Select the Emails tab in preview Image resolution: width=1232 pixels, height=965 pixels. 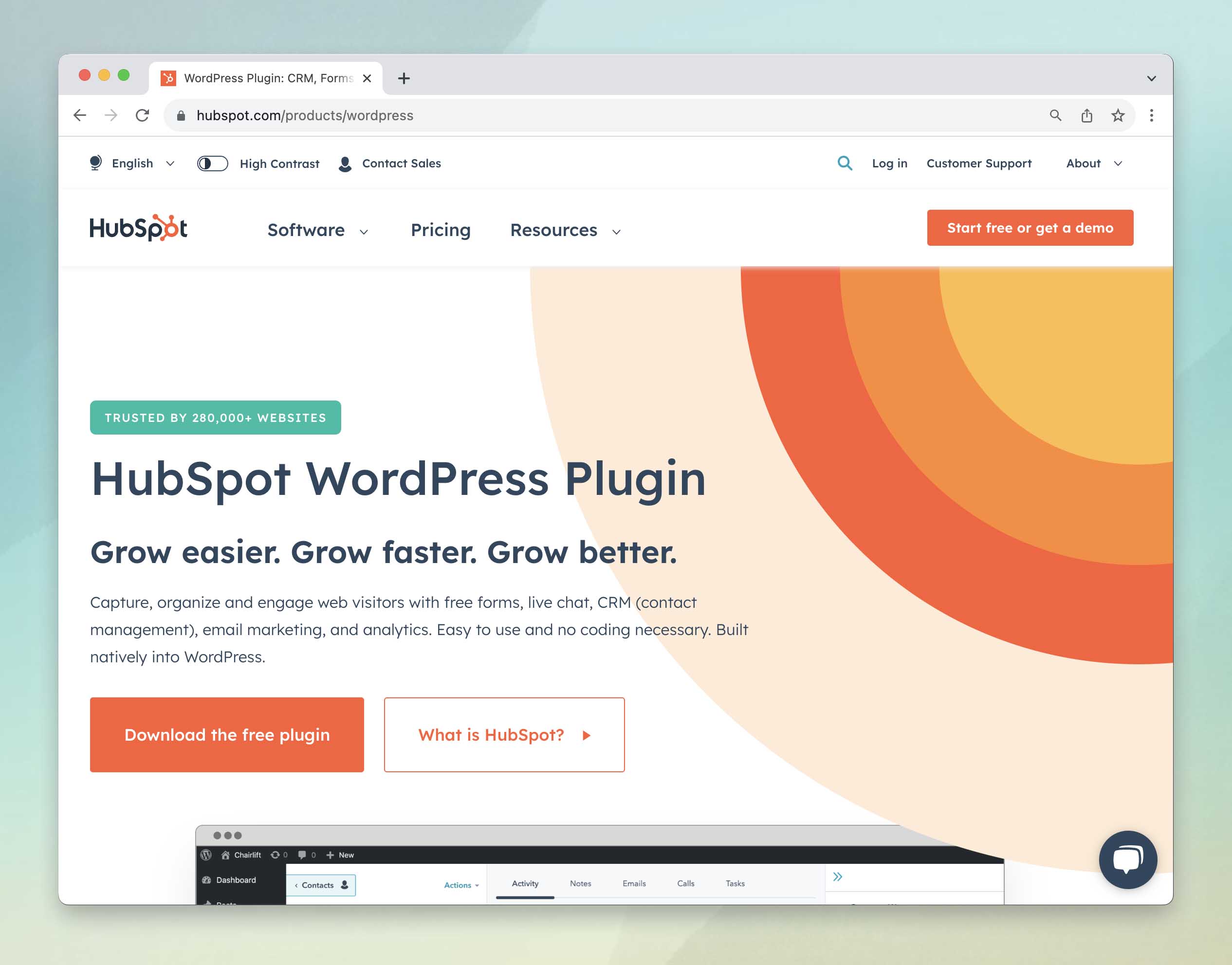(634, 883)
